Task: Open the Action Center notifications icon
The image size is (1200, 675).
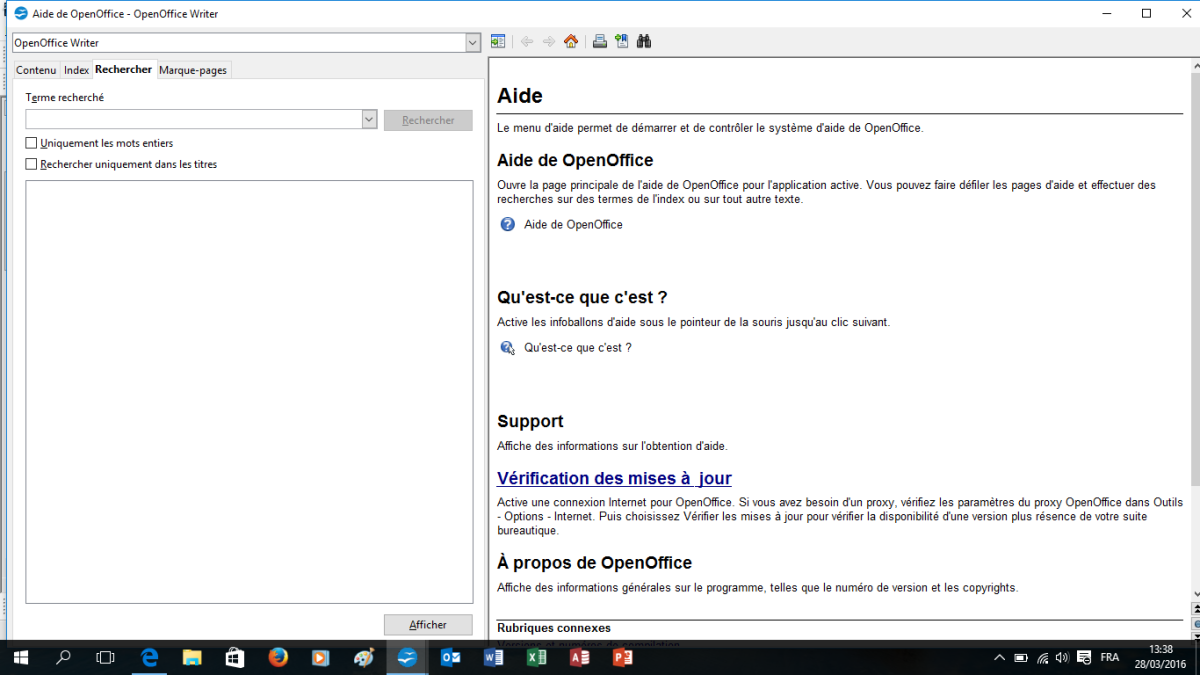Action: click(1085, 658)
